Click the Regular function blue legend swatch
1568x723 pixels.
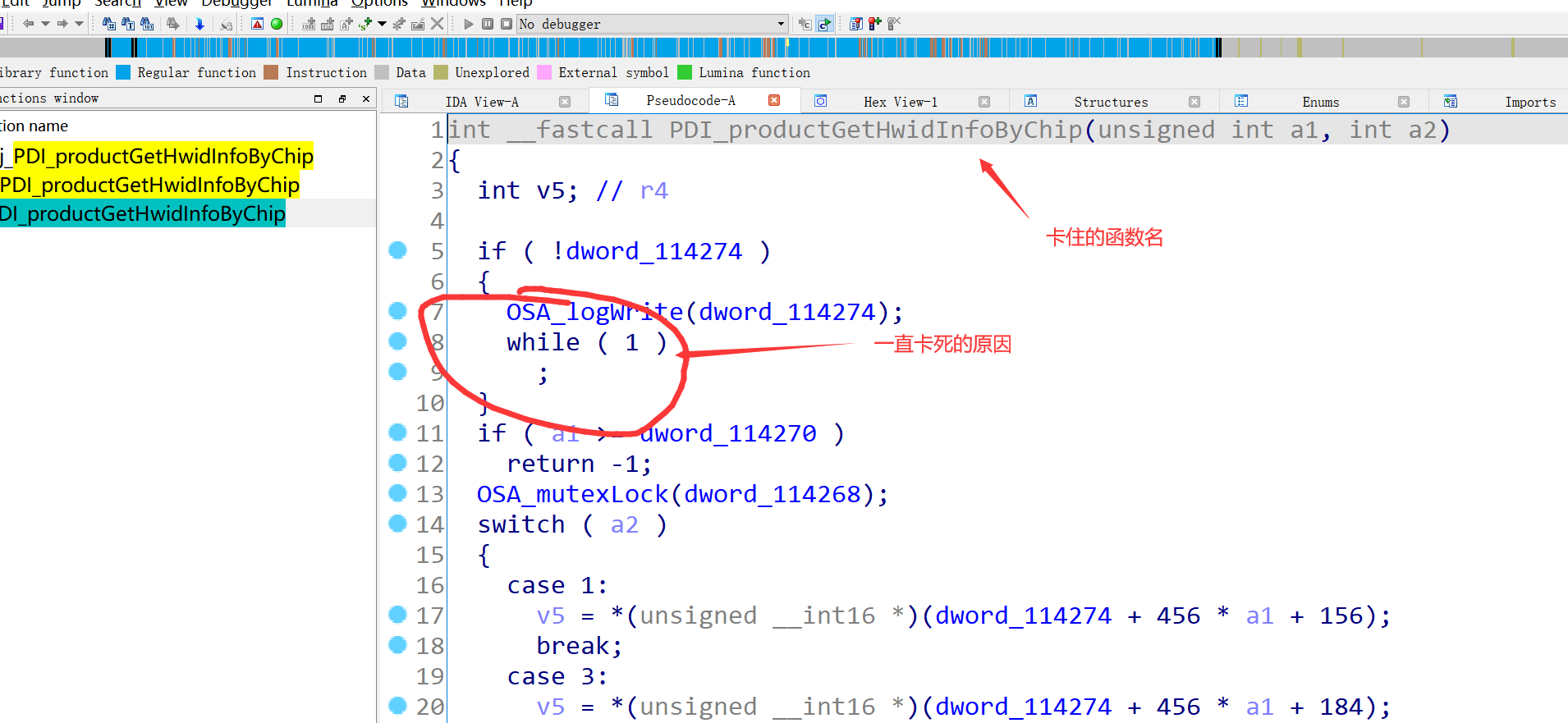pyautogui.click(x=123, y=72)
